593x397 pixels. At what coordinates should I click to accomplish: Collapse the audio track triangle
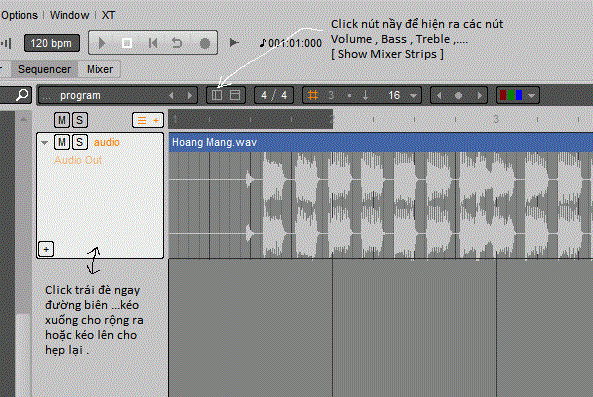pyautogui.click(x=45, y=143)
